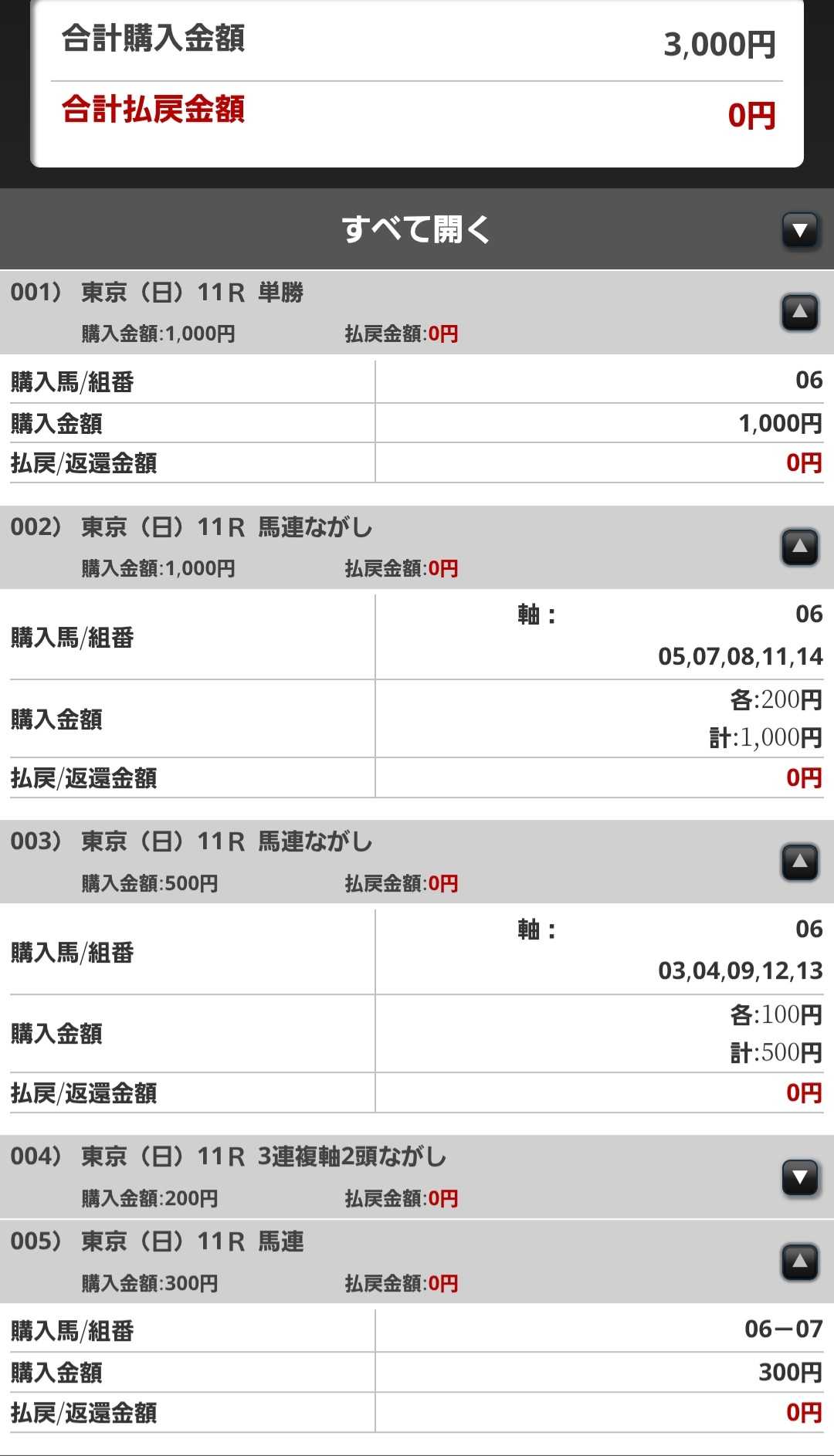
Task: Tap the 06－07 combination number
Action: (x=783, y=1329)
